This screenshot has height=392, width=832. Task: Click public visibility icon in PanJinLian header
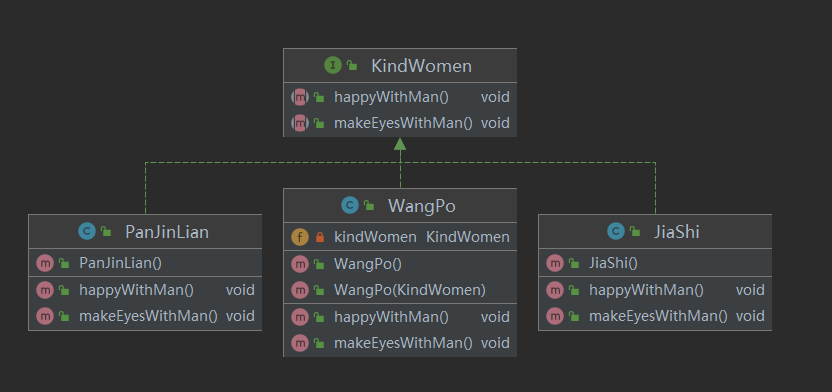click(x=106, y=232)
